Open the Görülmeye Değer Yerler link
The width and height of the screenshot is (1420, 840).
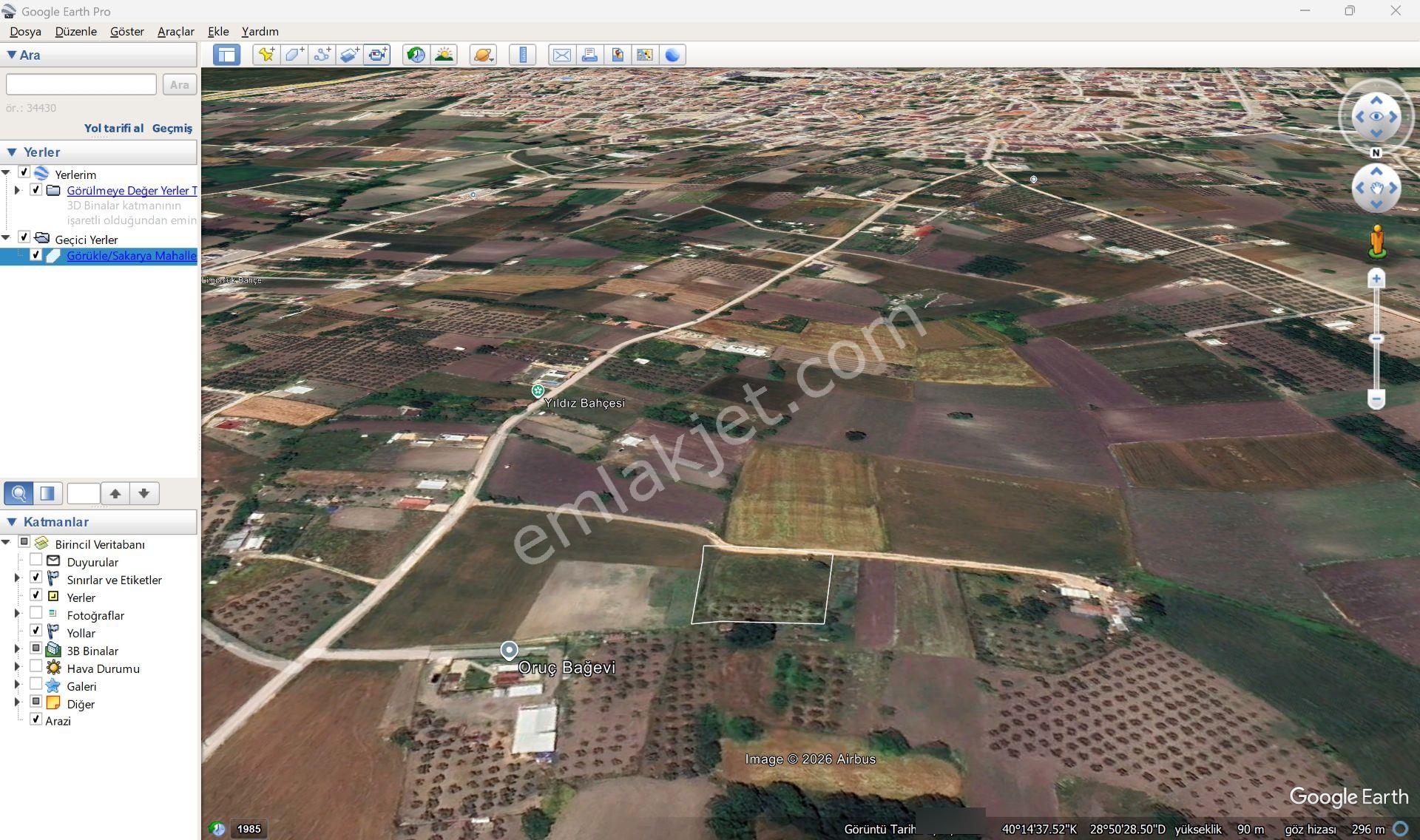tap(132, 191)
